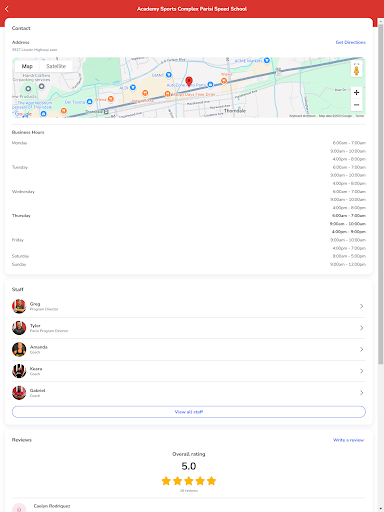The height and width of the screenshot is (512, 384).
Task: Zoom in on the map
Action: [356, 92]
